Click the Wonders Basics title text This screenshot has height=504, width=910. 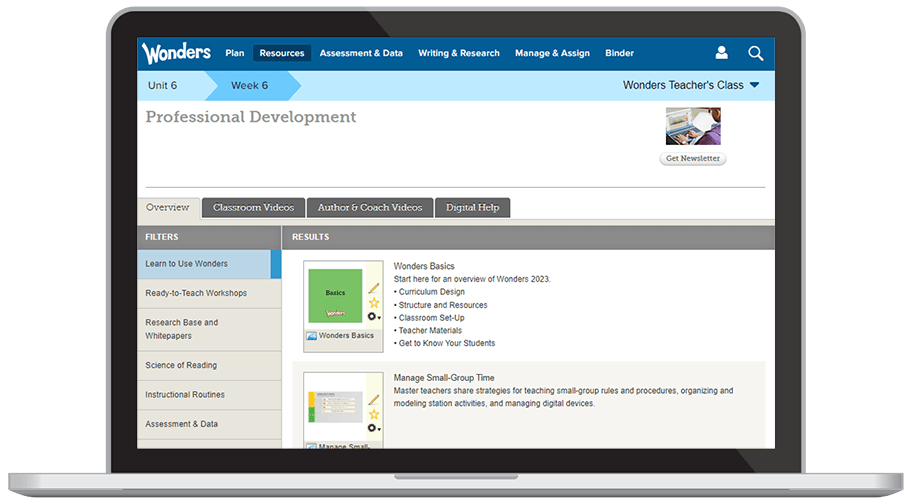point(424,266)
